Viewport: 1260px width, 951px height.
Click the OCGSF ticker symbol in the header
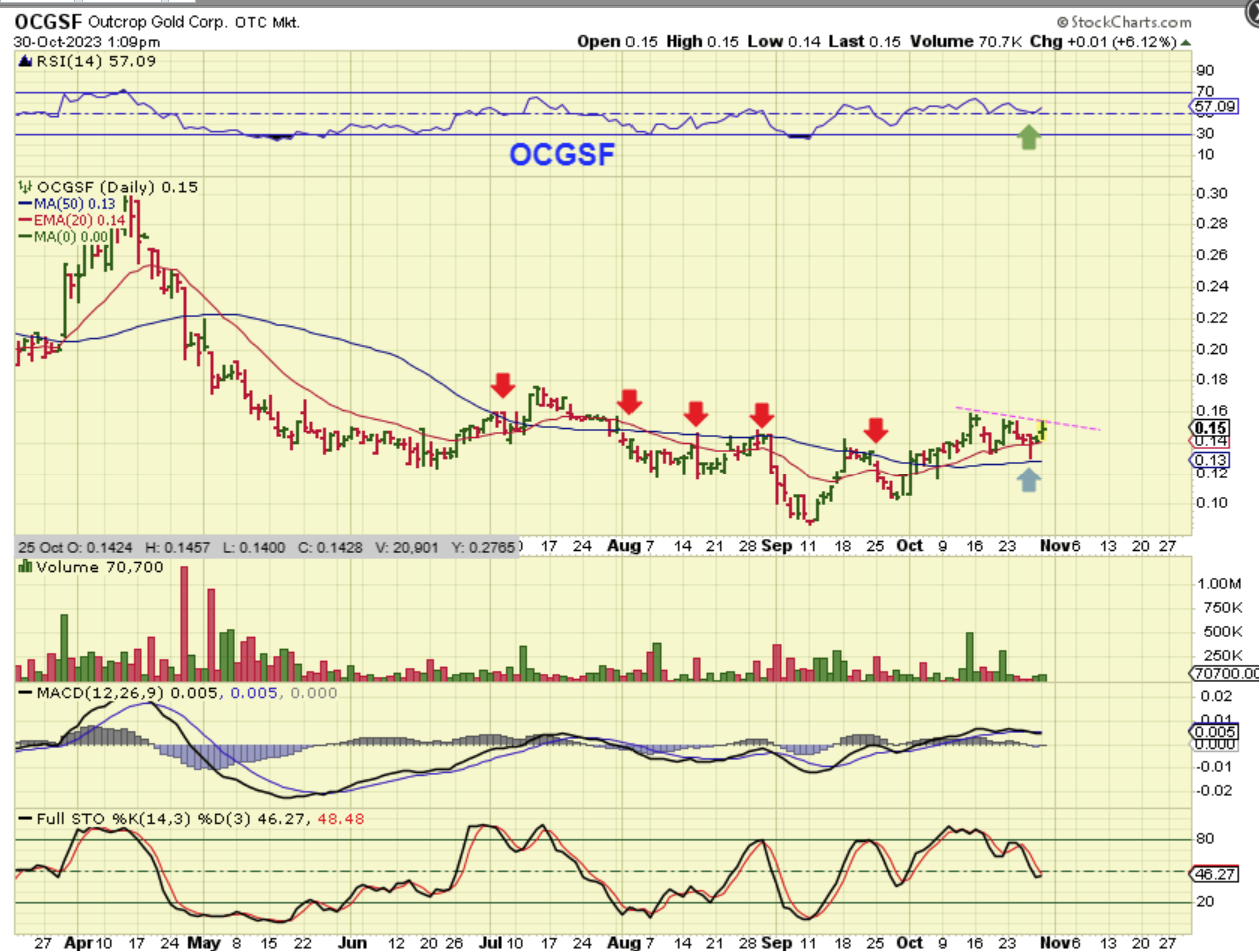point(48,22)
